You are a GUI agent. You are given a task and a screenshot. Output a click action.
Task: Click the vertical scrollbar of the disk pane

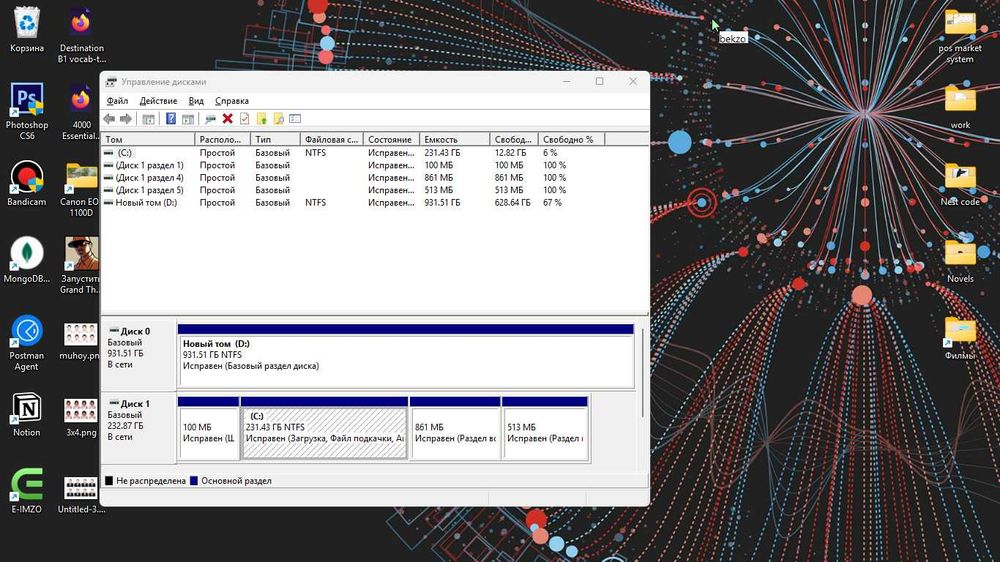tap(643, 373)
